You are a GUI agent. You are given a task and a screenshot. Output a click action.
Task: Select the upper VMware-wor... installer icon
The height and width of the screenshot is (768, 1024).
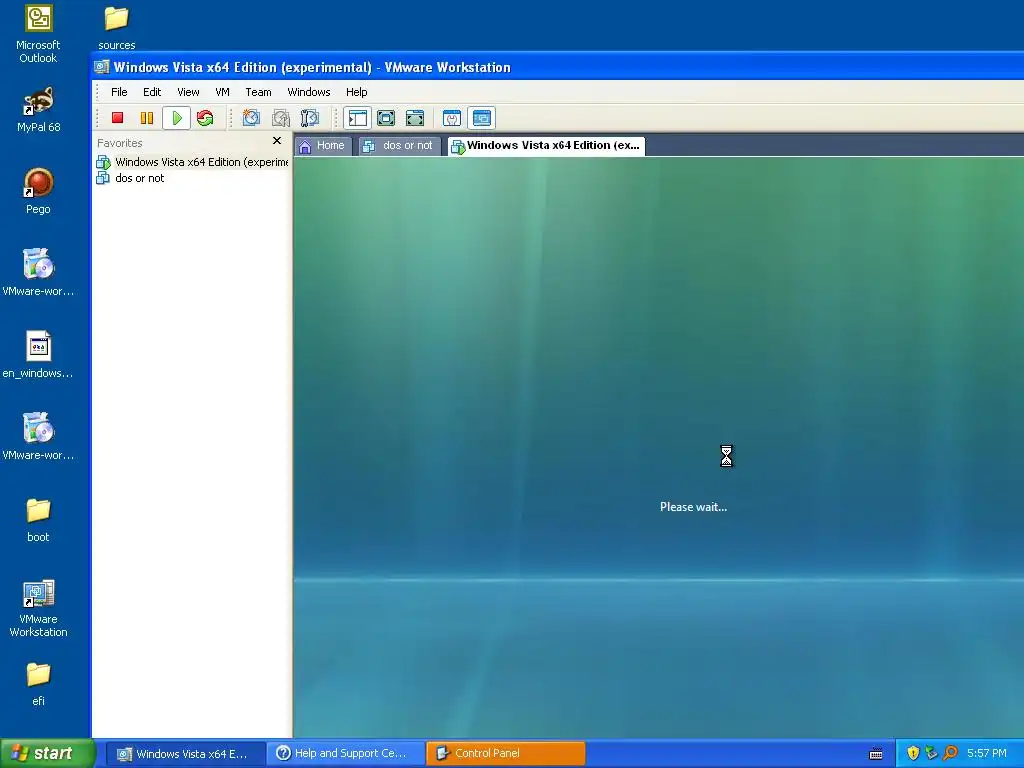38,273
